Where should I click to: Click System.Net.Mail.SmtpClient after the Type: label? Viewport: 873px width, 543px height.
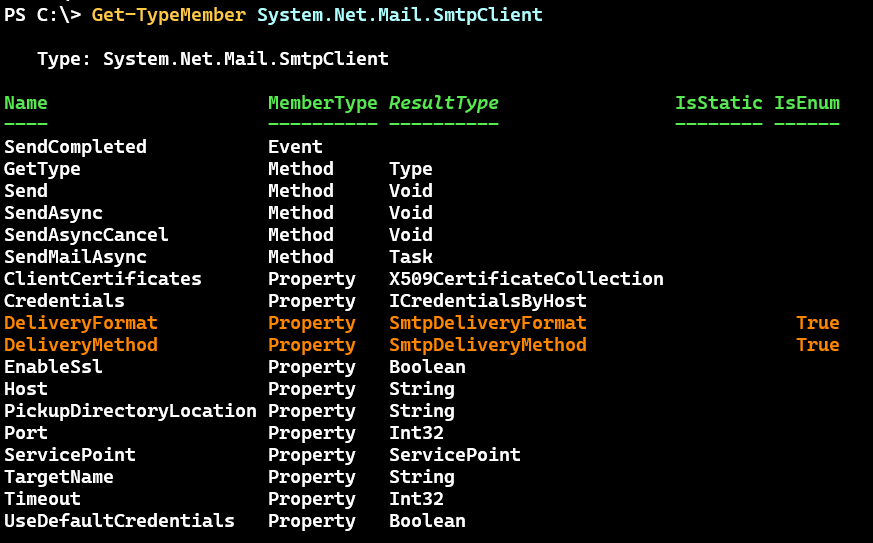246,59
